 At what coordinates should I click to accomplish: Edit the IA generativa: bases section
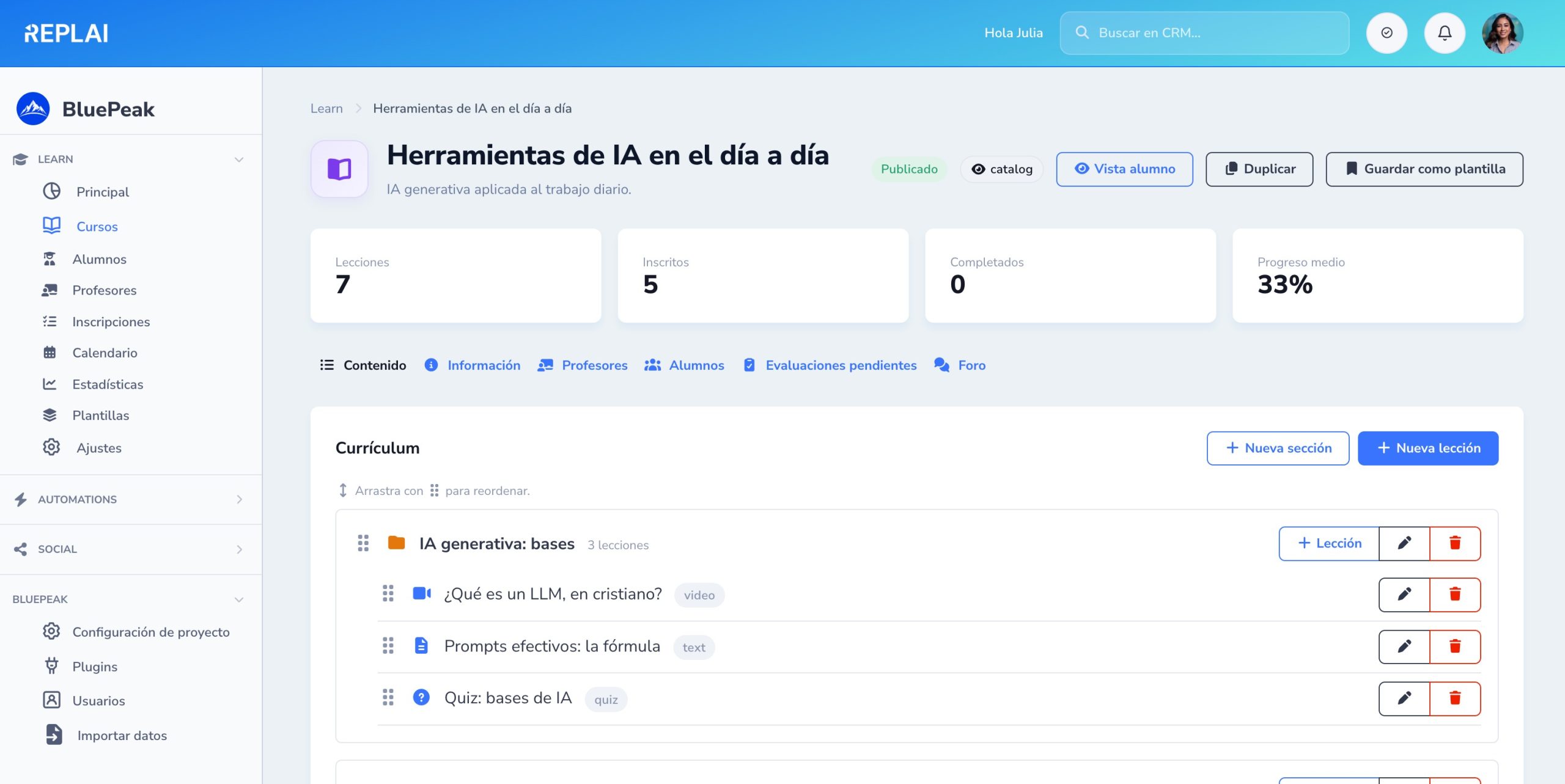click(1404, 544)
